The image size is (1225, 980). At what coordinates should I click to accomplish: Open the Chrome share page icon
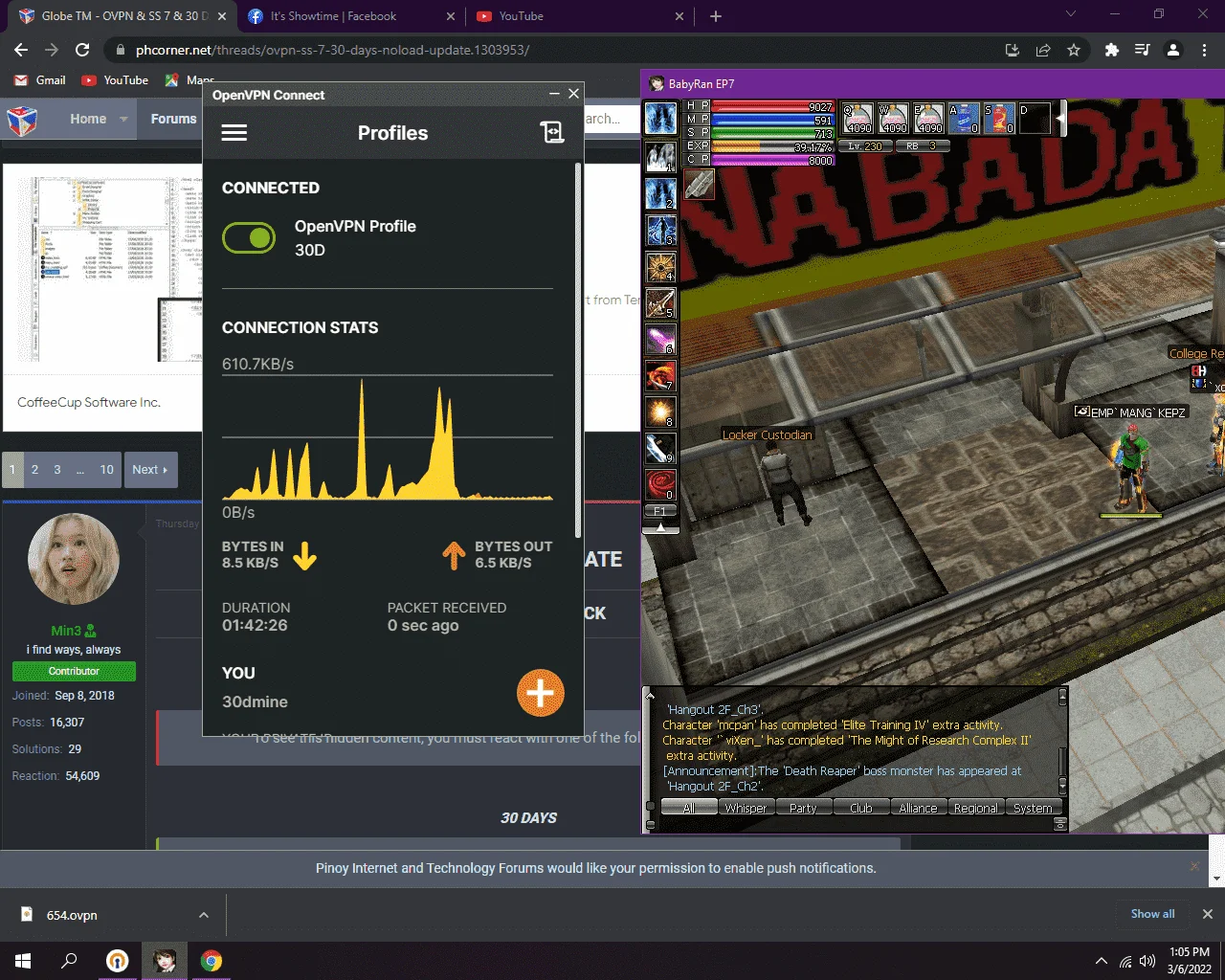pos(1043,50)
